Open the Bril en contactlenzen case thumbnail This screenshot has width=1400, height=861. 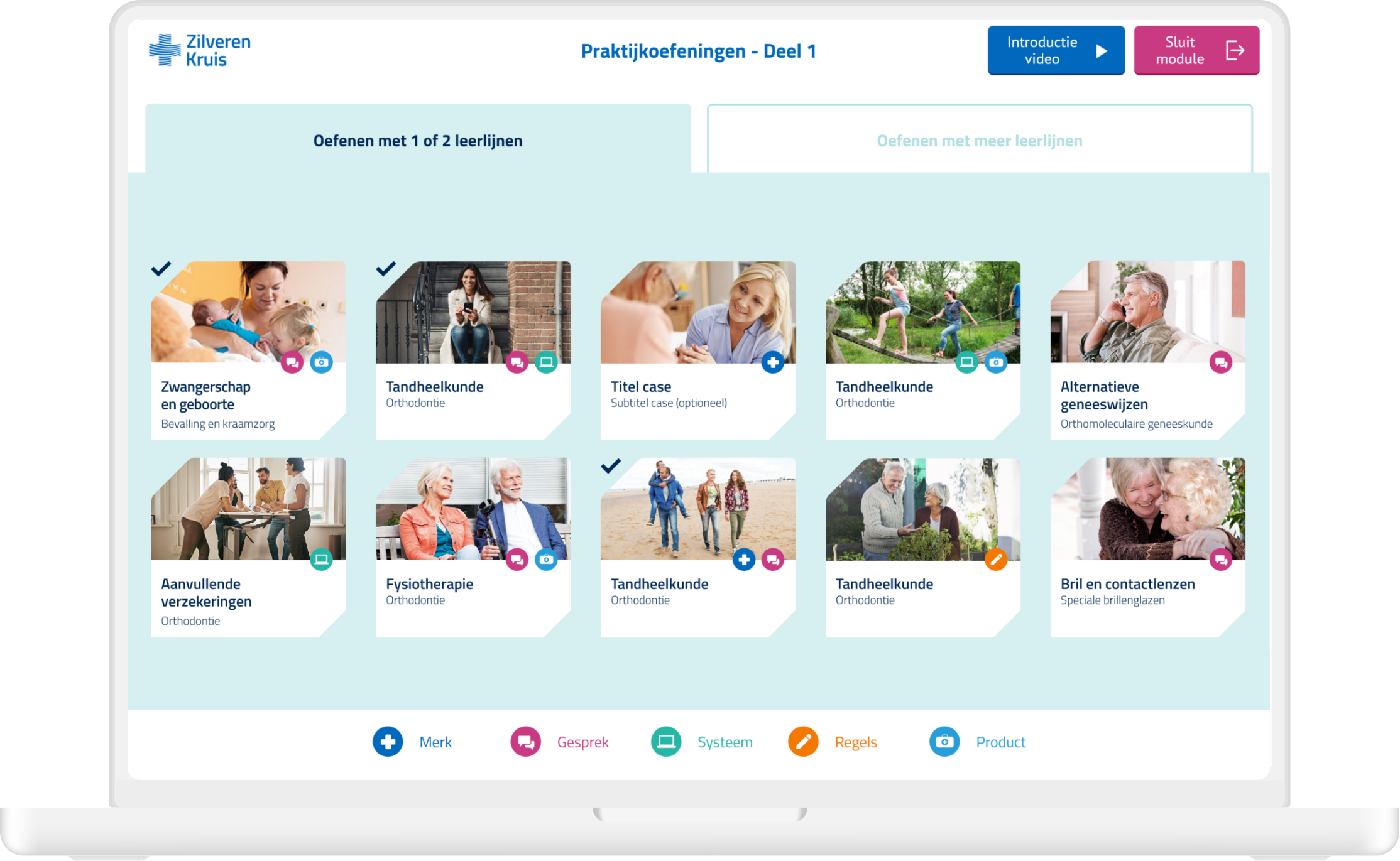click(1147, 509)
